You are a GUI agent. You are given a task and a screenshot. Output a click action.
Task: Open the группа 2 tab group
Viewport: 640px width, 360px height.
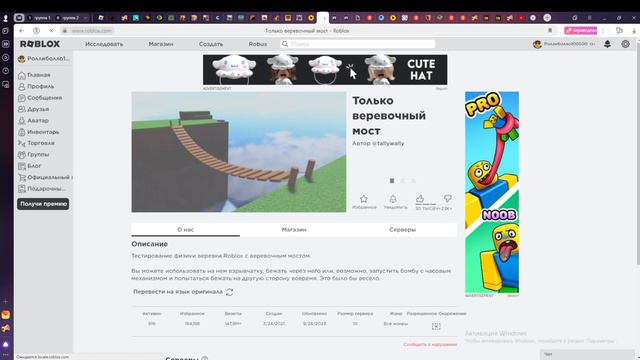click(x=68, y=18)
